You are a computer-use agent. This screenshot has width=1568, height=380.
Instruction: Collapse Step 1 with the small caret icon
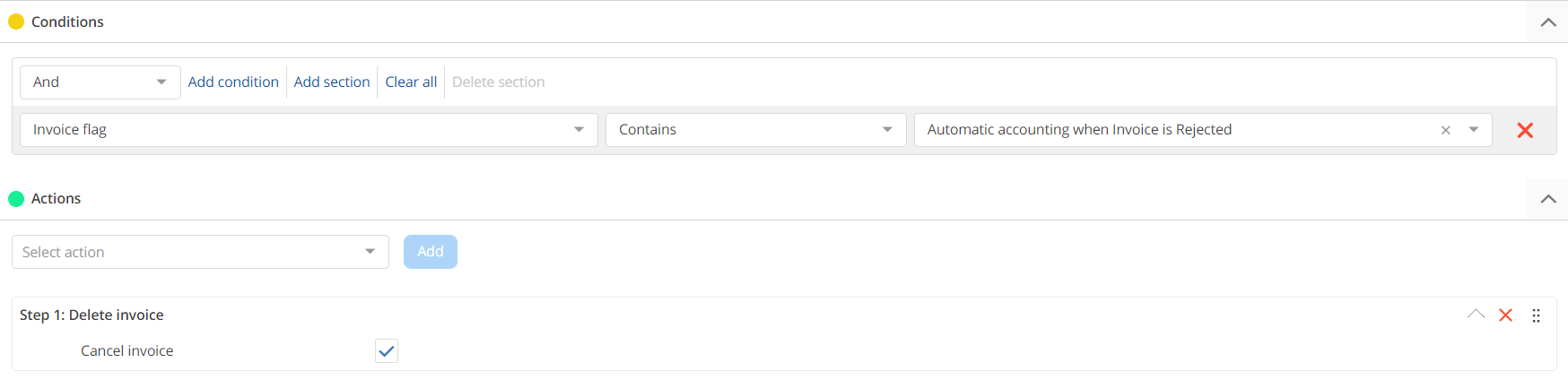[x=1476, y=315]
